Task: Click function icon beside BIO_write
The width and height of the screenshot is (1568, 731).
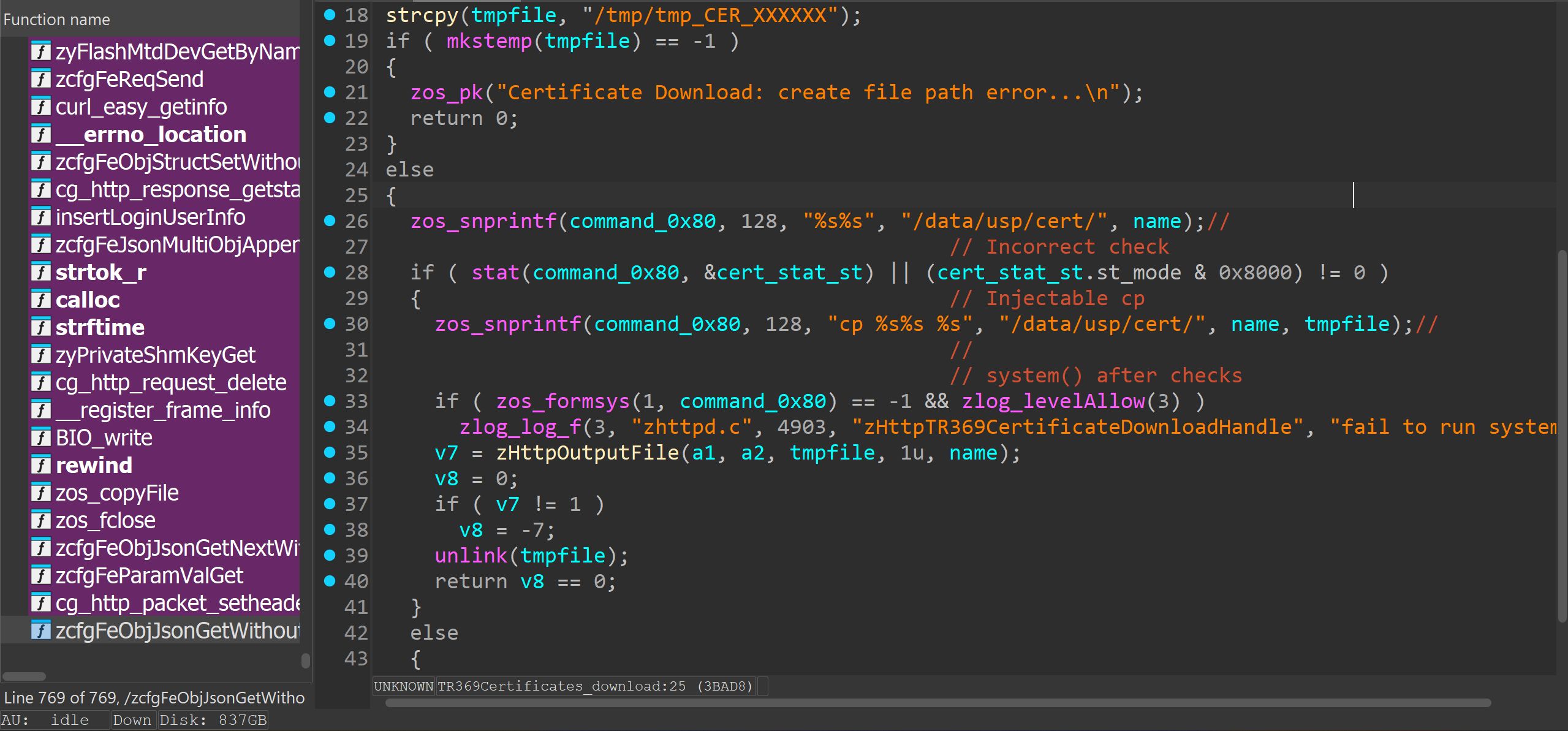Action: (x=40, y=437)
